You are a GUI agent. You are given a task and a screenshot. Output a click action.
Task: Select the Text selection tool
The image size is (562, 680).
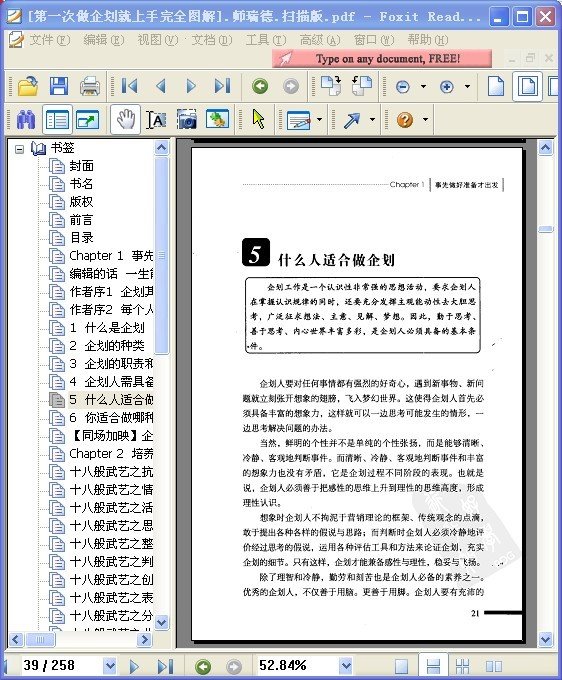coord(156,120)
